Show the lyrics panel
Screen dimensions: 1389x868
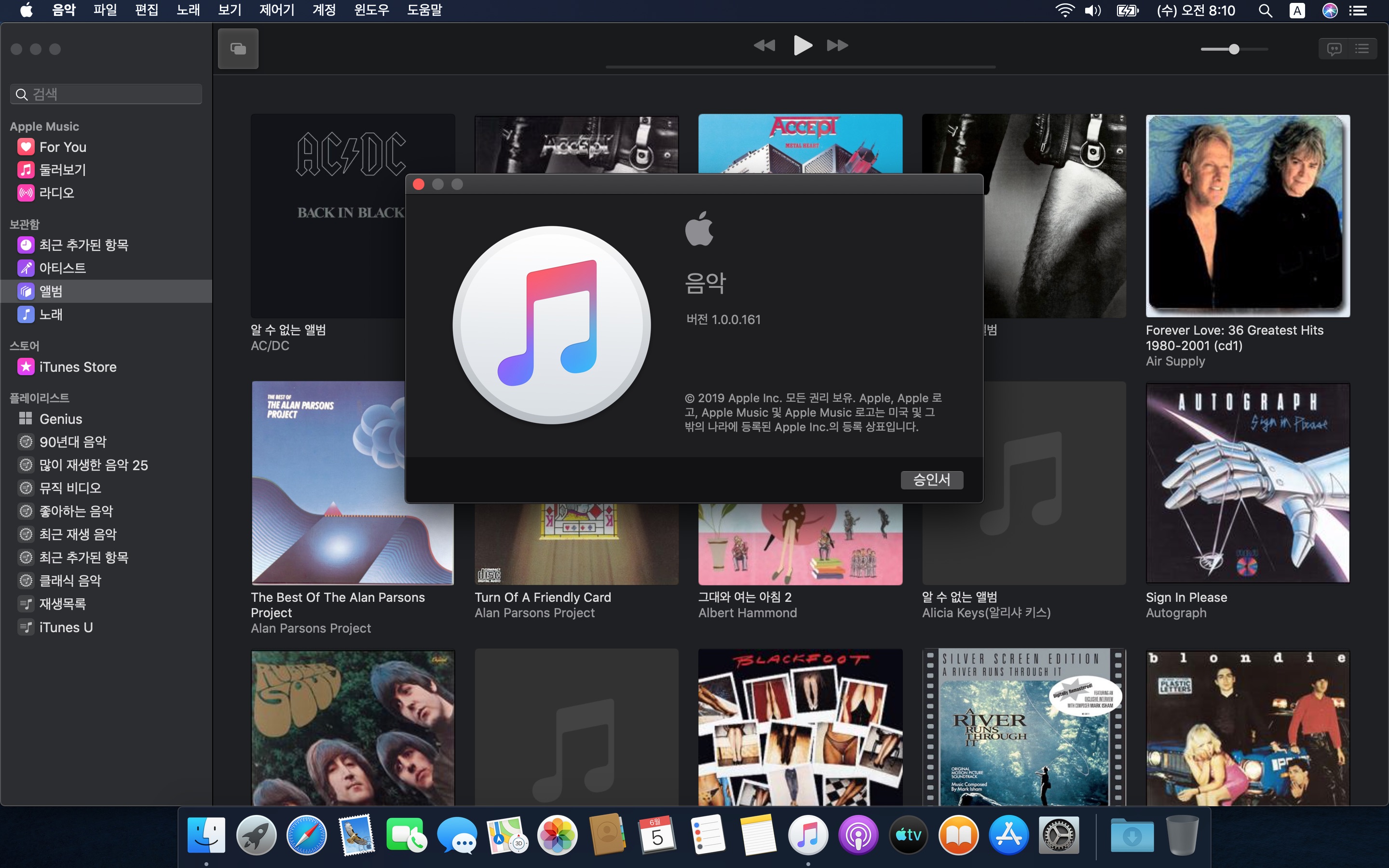1334,49
